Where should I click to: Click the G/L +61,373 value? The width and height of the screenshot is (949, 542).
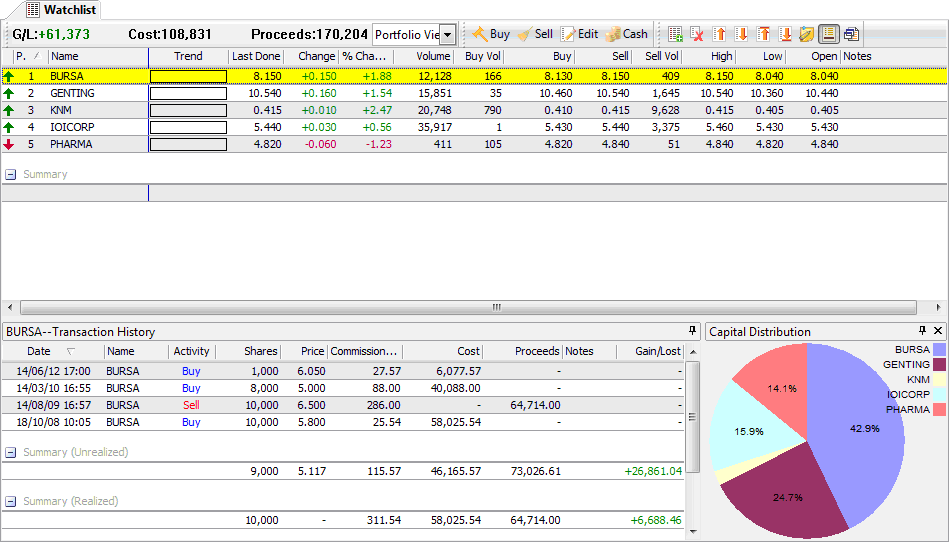64,34
